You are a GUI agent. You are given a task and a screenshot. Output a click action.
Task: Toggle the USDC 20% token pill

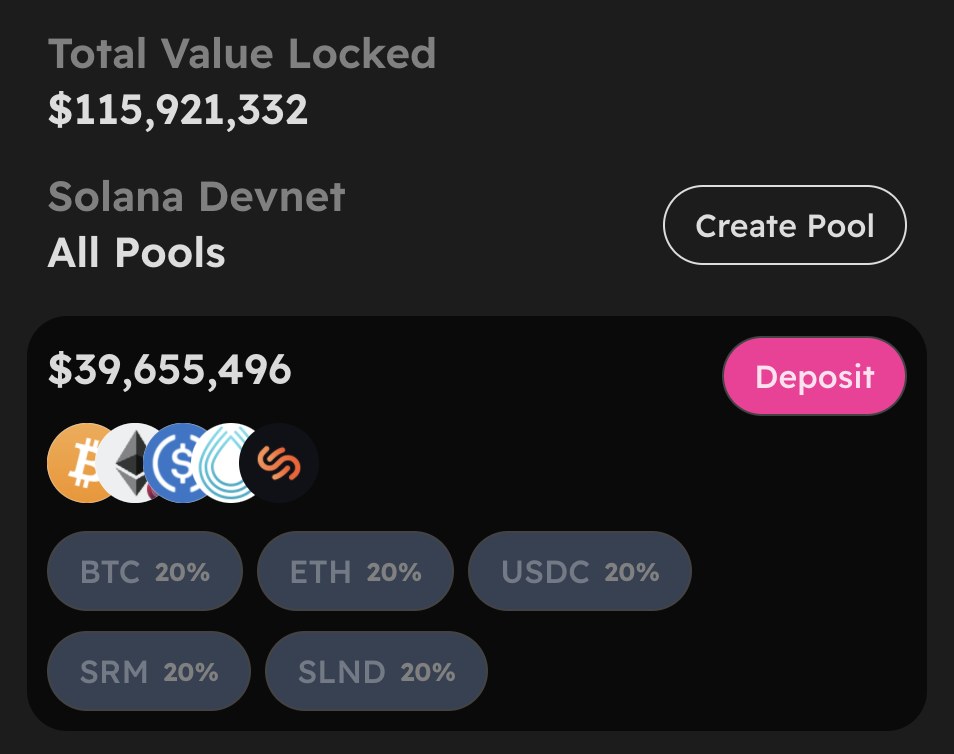pyautogui.click(x=579, y=571)
